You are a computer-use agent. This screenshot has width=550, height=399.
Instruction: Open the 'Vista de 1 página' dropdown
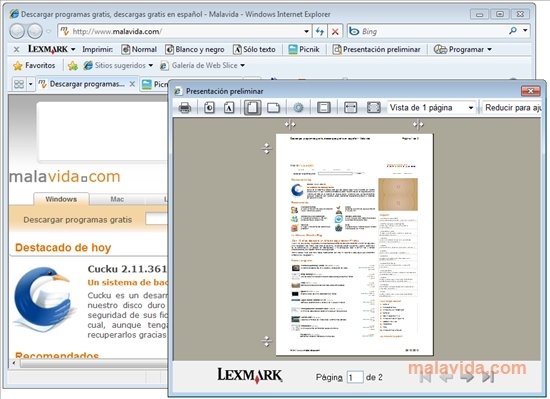click(x=431, y=108)
